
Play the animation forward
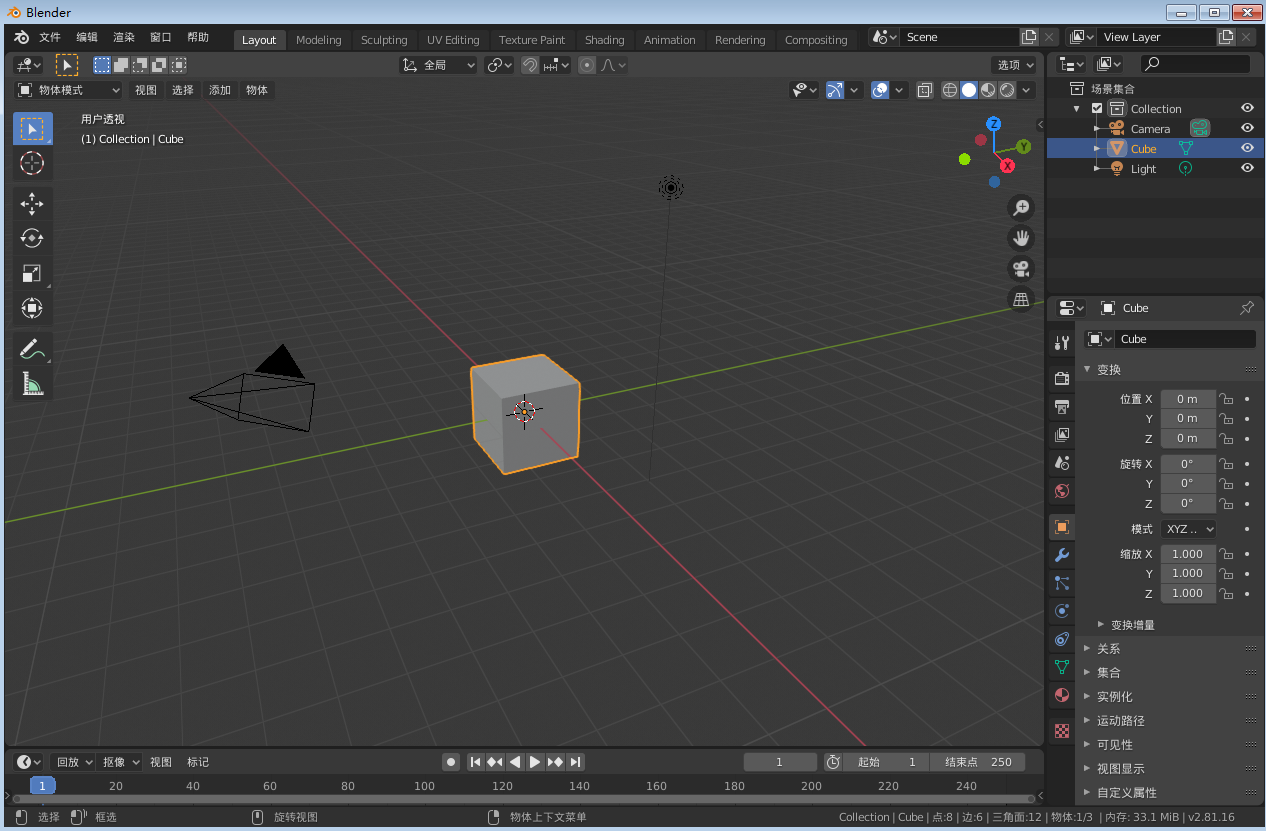click(535, 762)
